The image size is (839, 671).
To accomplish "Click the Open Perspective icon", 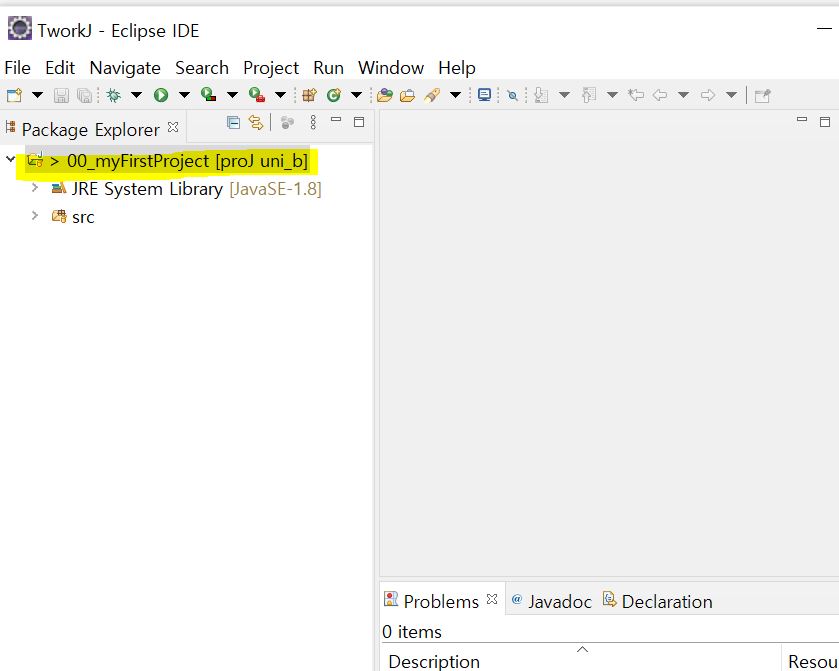I will (x=762, y=96).
